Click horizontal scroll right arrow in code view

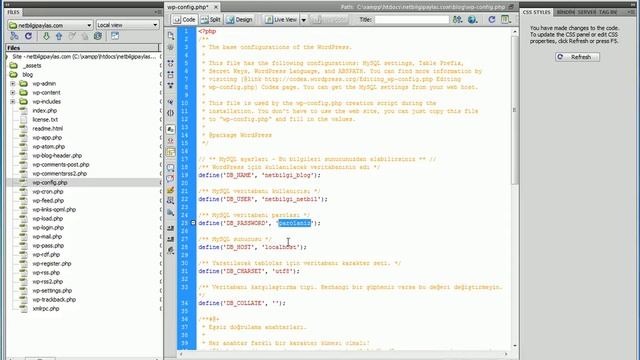pyautogui.click(x=507, y=354)
